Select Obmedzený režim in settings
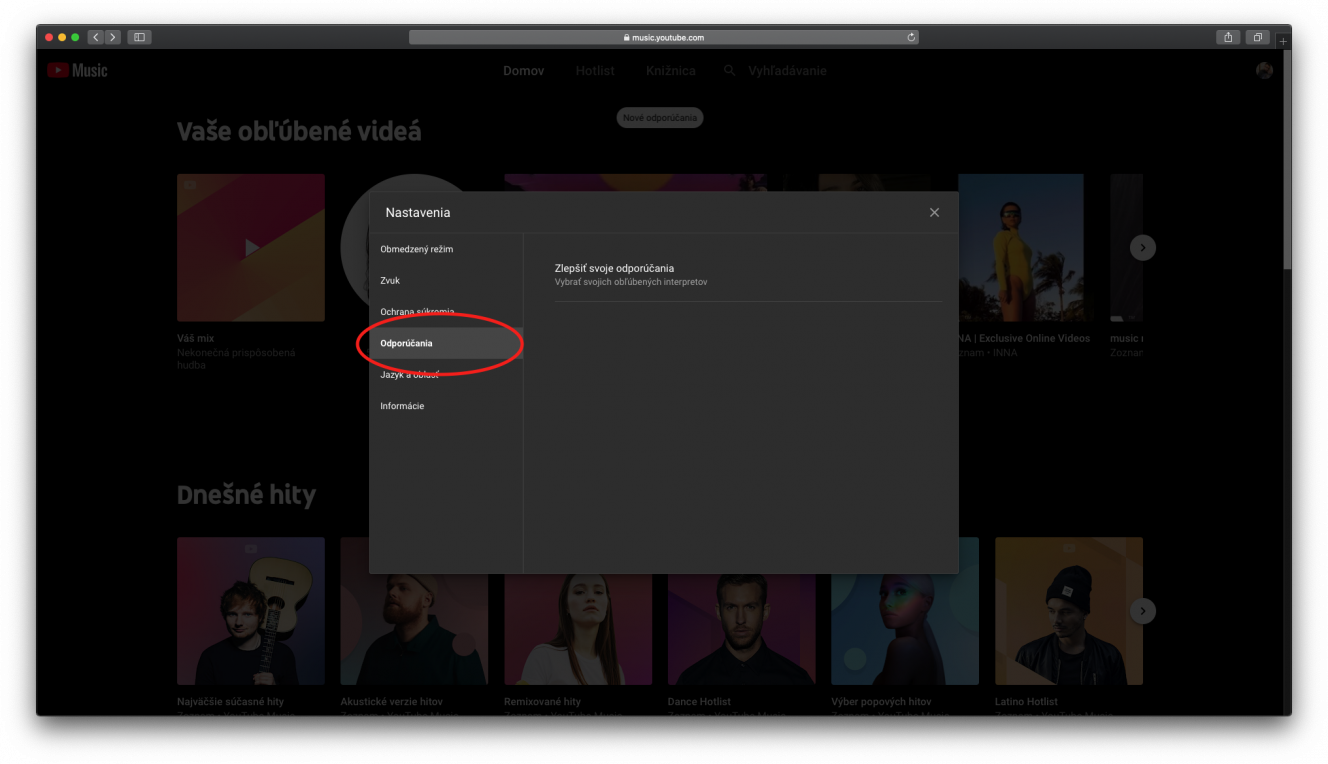 click(x=446, y=249)
